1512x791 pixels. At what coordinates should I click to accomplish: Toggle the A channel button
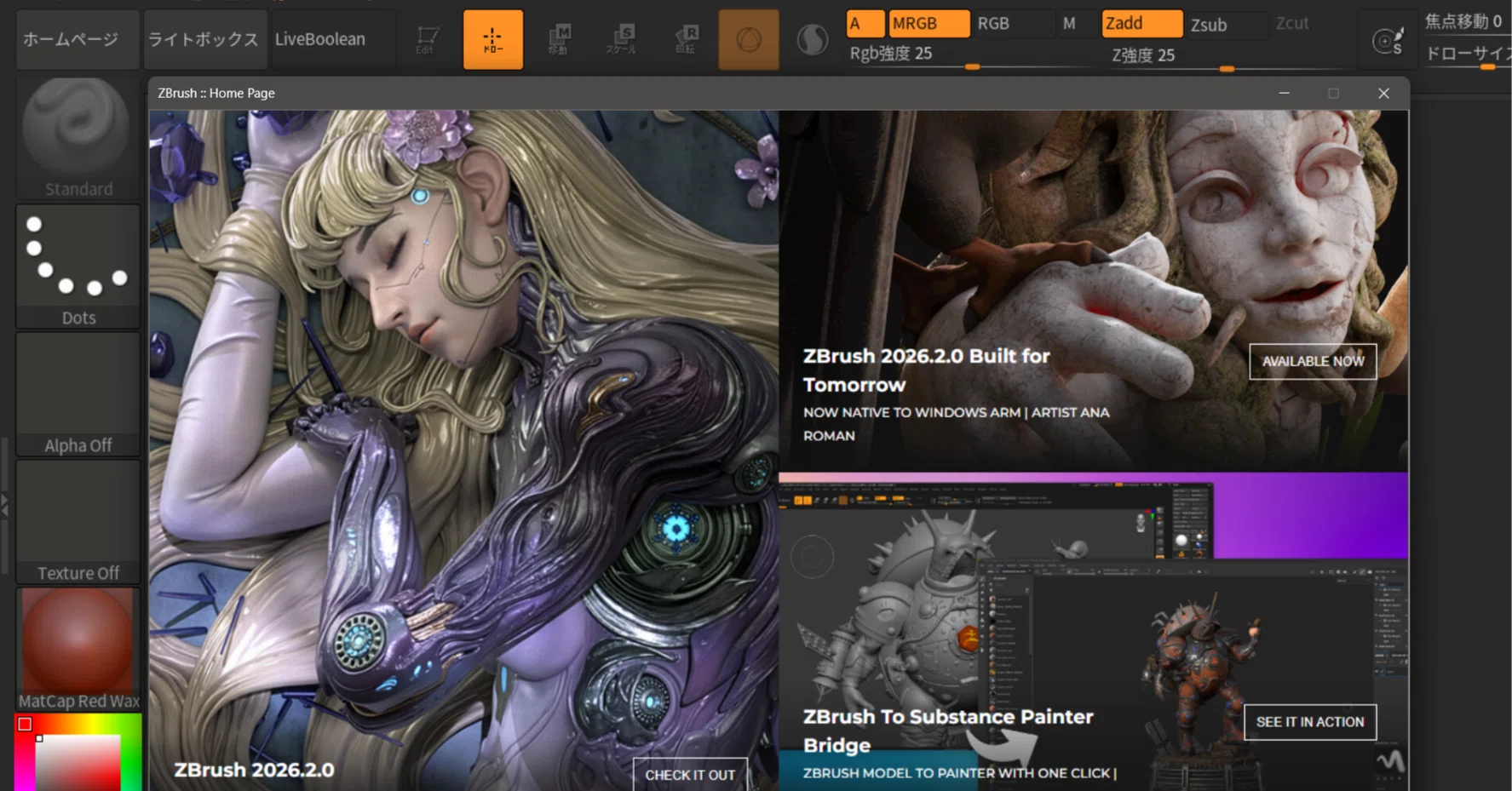[865, 24]
